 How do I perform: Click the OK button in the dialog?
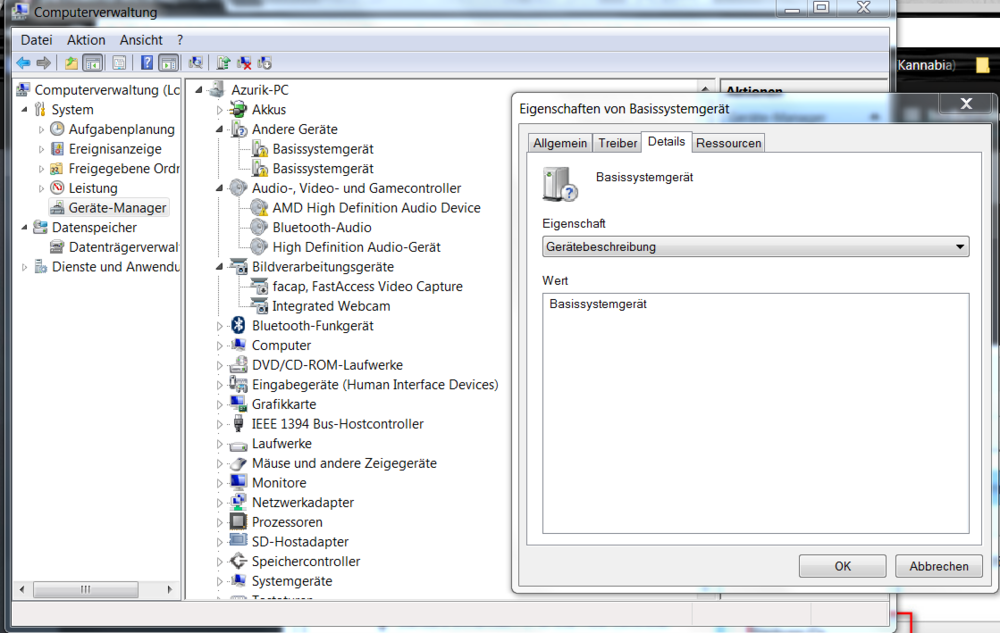pos(842,566)
